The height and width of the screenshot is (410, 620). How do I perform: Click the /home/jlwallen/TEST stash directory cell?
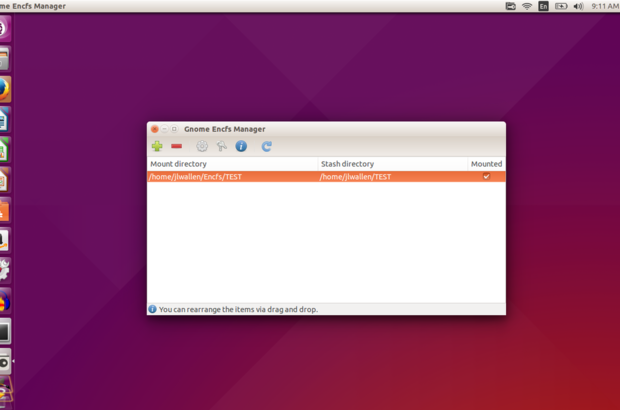tap(355, 176)
